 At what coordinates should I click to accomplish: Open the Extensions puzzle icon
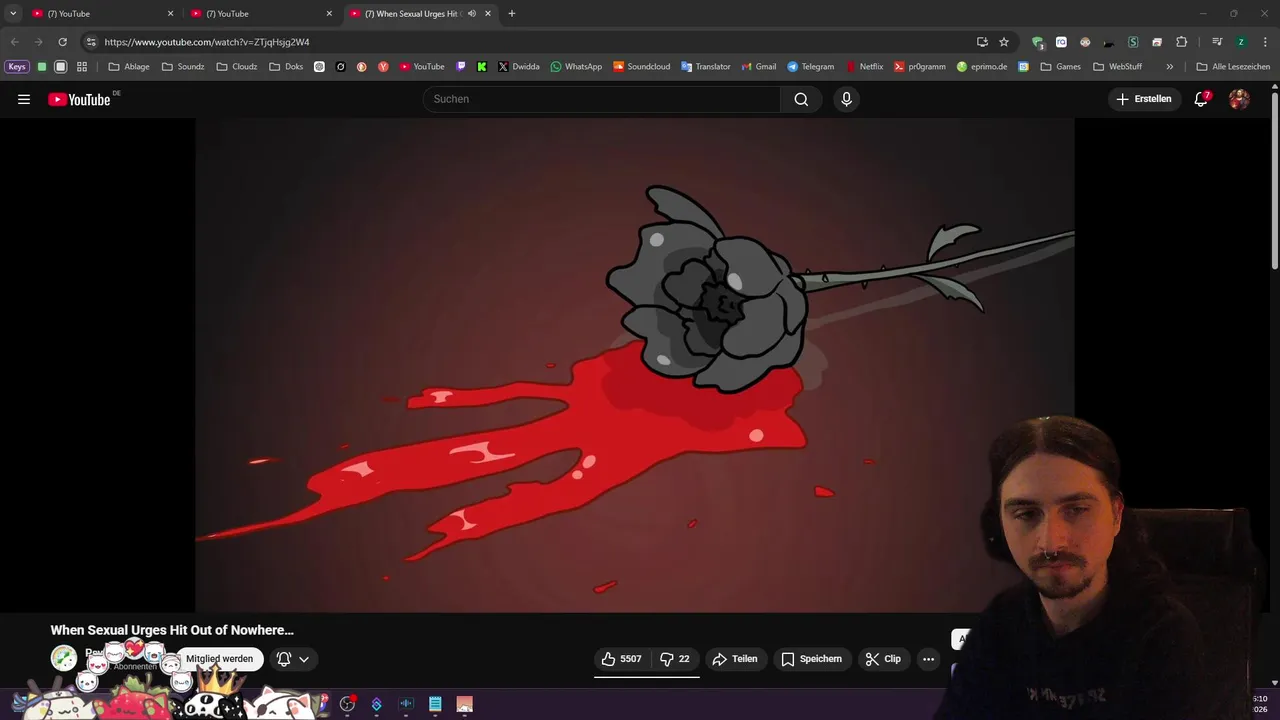1181,42
